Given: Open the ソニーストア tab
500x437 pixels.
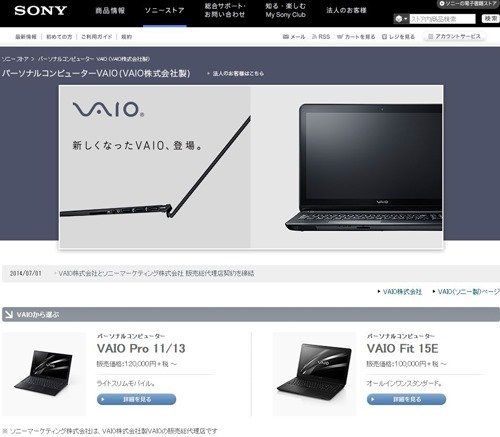Looking at the screenshot, I should (165, 11).
